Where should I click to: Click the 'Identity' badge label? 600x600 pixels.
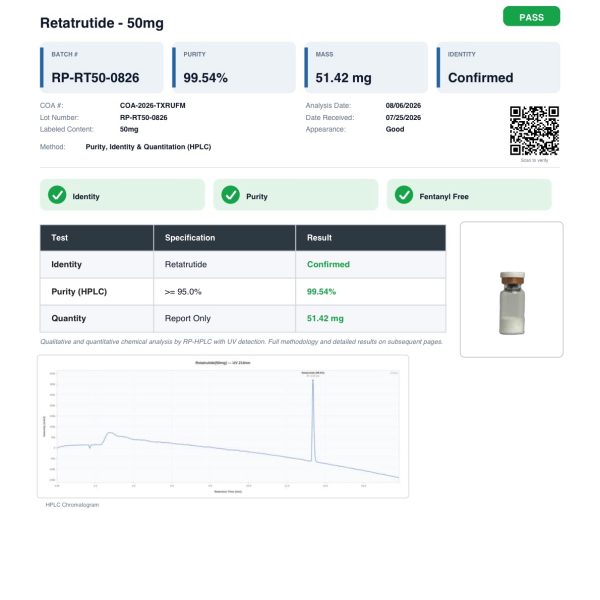pyautogui.click(x=86, y=197)
